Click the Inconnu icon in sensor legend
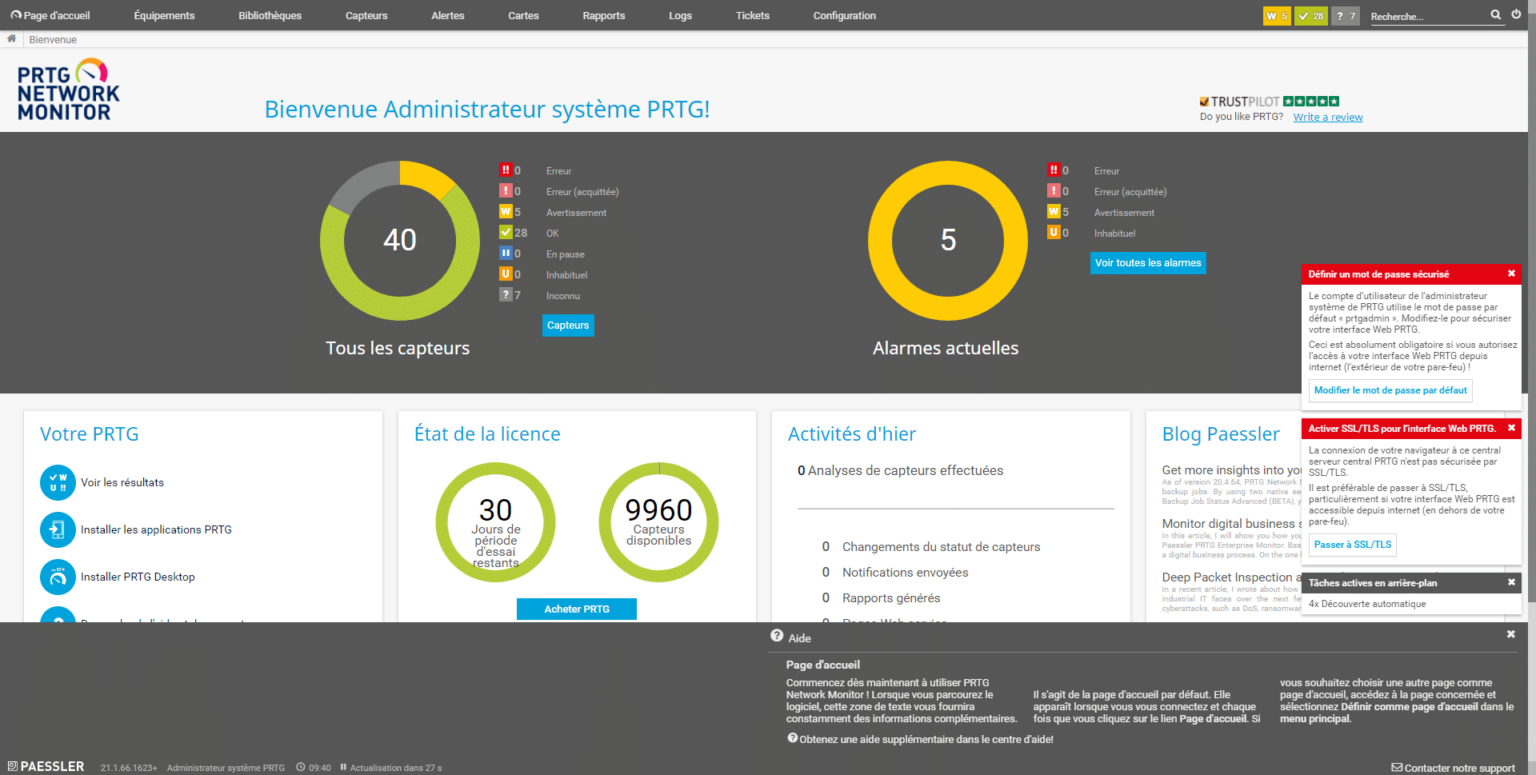 [505, 296]
